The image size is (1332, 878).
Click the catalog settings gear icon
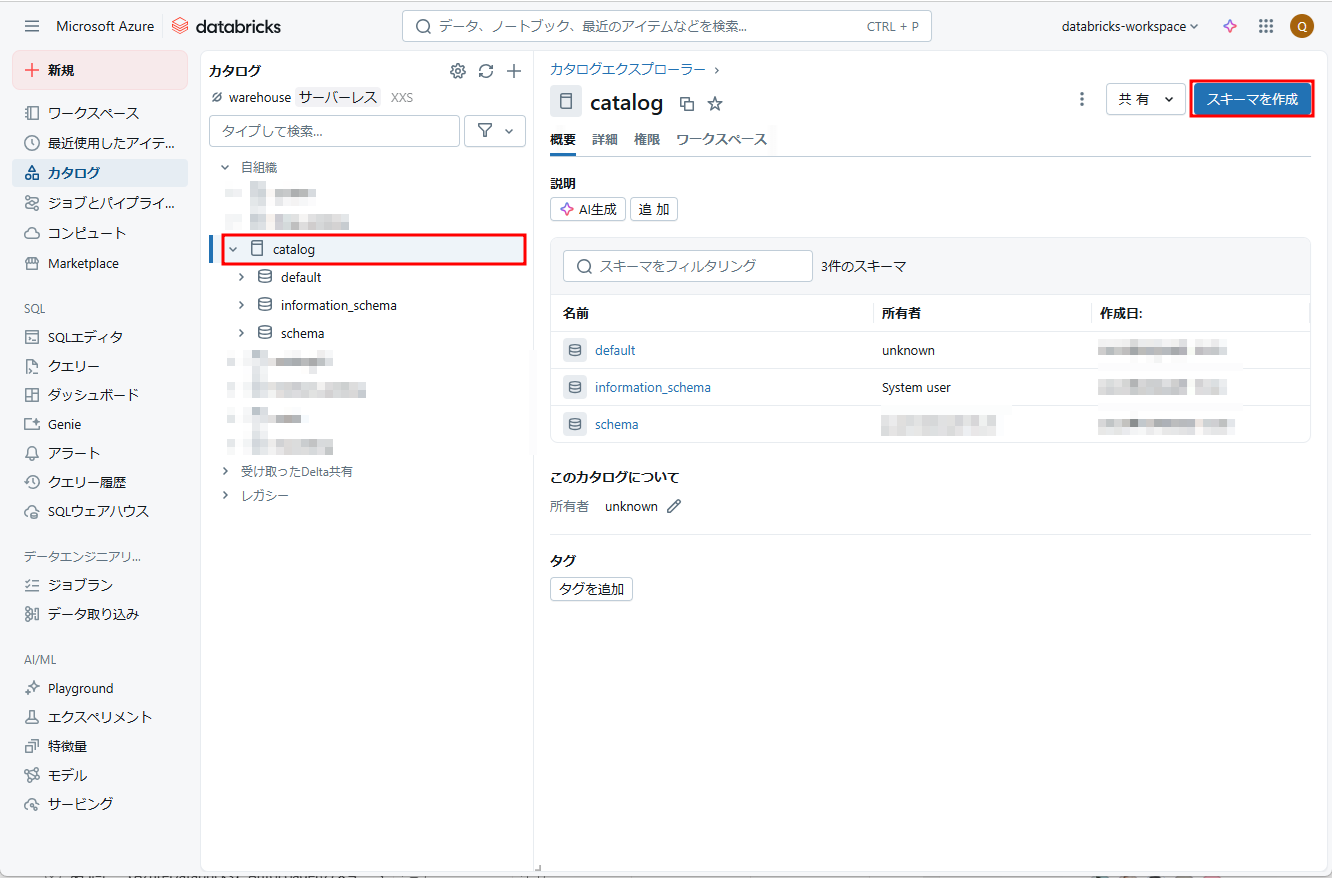458,71
